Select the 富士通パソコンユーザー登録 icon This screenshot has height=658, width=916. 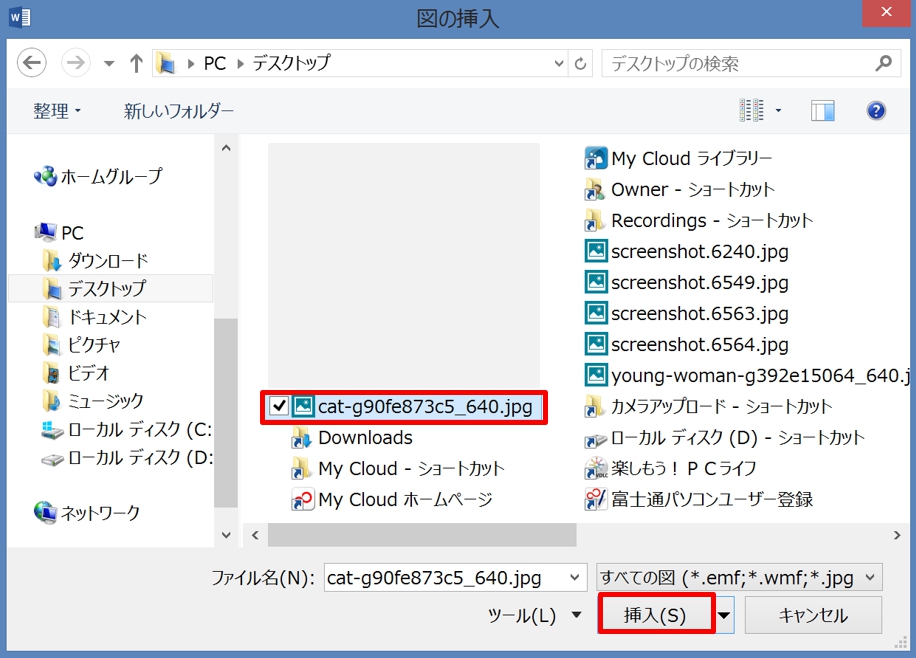pyautogui.click(x=596, y=500)
